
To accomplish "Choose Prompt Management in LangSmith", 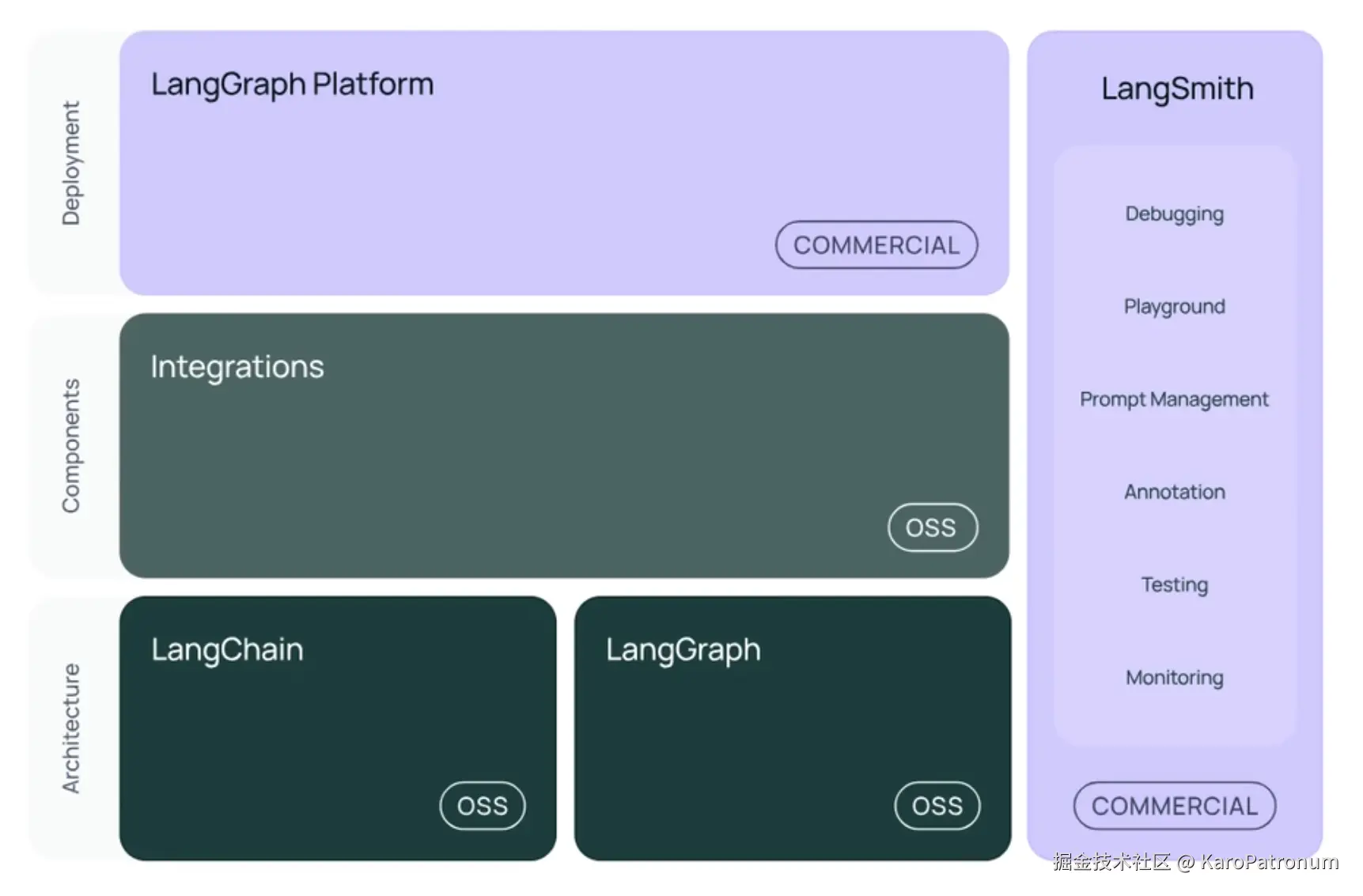I will coord(1174,399).
